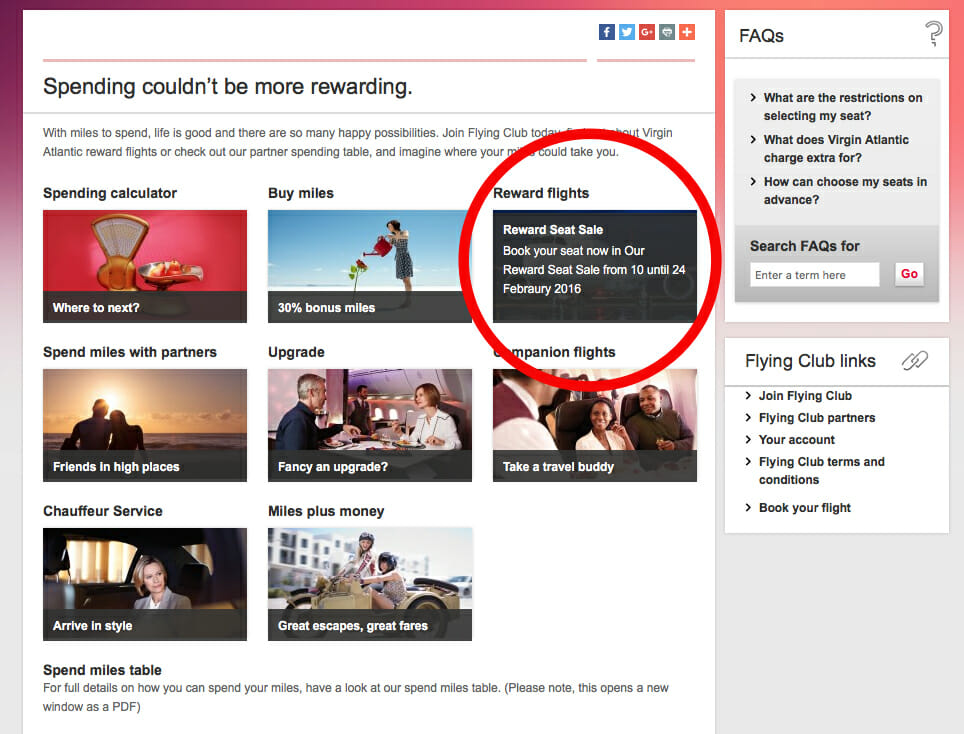The image size is (964, 734).
Task: Share the page on Google Plus
Action: click(647, 32)
